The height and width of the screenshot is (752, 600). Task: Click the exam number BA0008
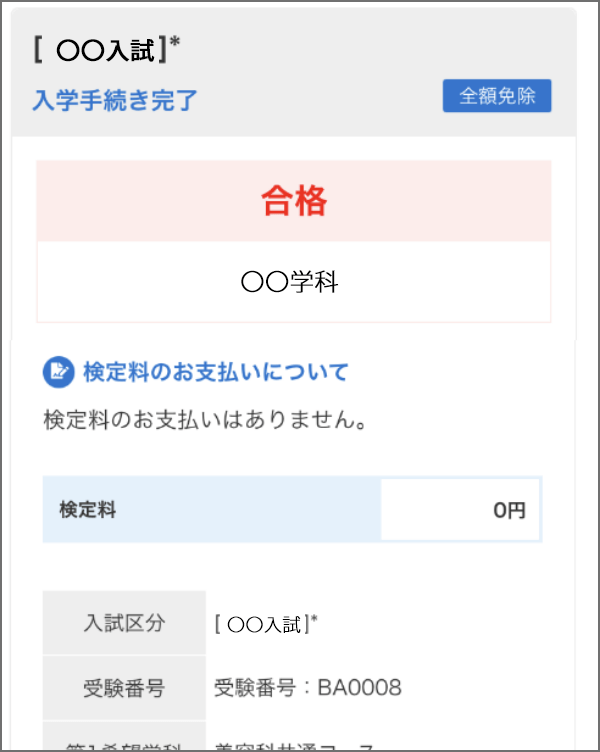click(359, 688)
